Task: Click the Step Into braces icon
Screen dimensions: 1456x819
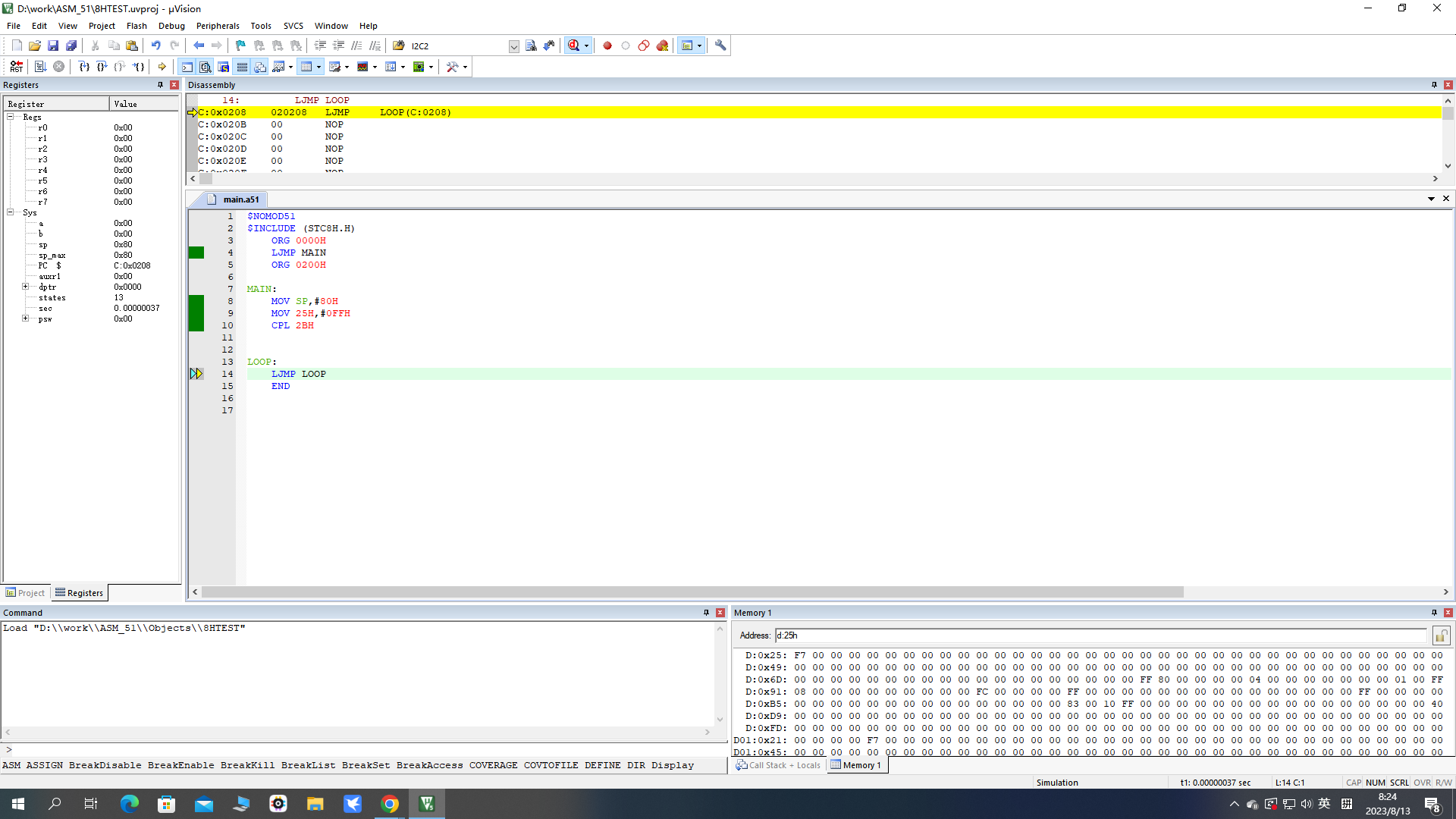Action: [84, 67]
